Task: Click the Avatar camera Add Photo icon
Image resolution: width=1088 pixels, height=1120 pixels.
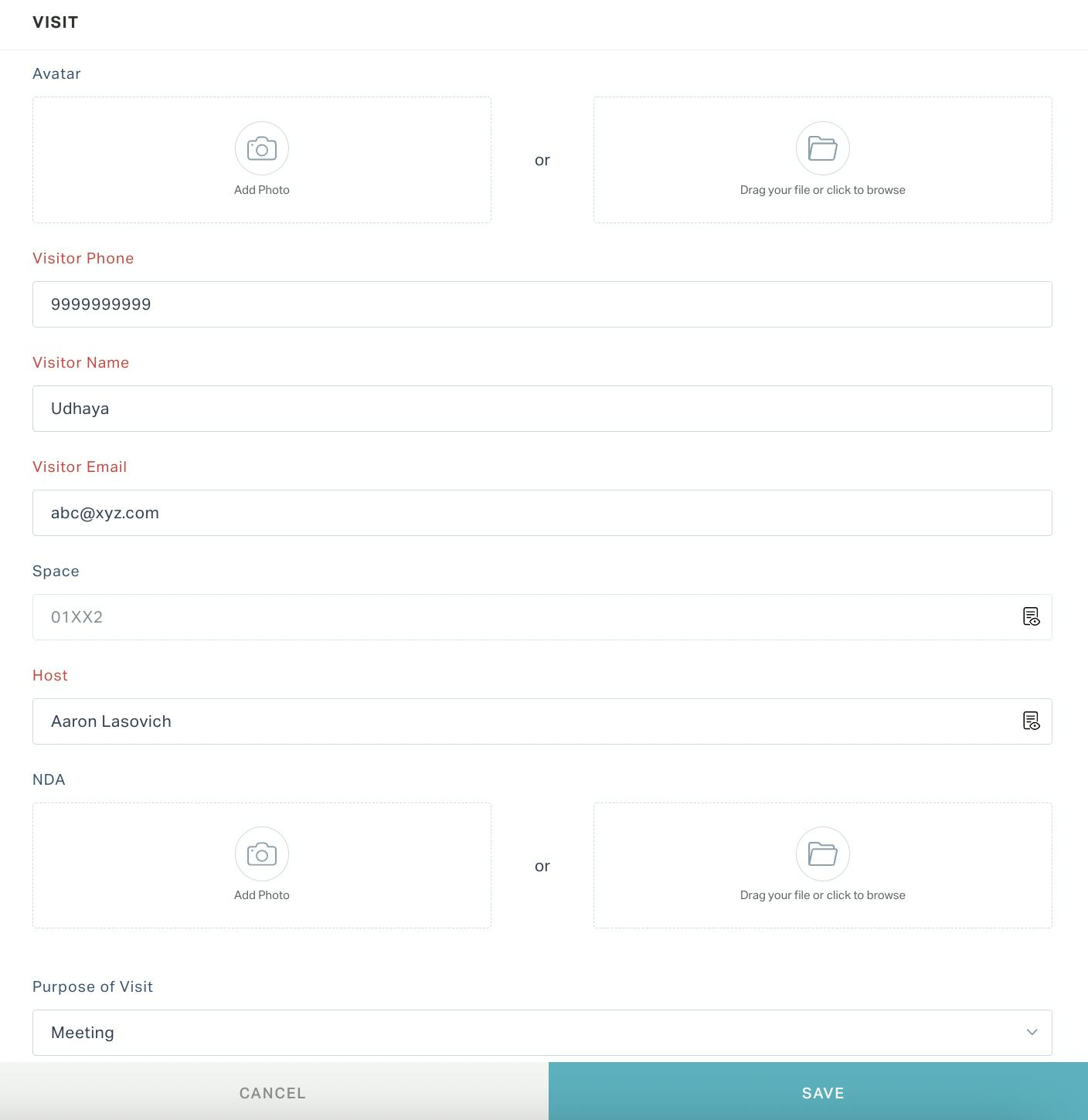Action: pyautogui.click(x=262, y=148)
